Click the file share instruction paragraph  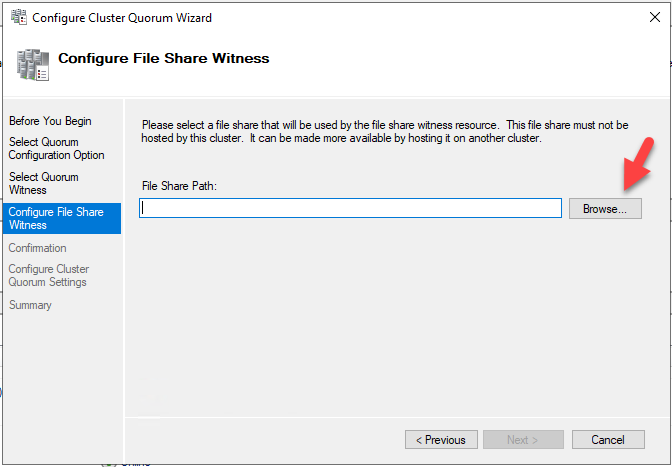point(385,132)
